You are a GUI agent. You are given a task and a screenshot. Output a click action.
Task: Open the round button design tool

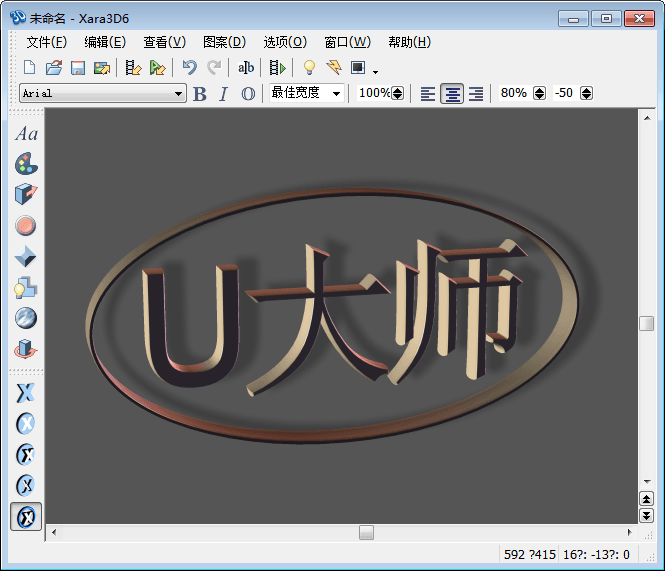(x=26, y=225)
